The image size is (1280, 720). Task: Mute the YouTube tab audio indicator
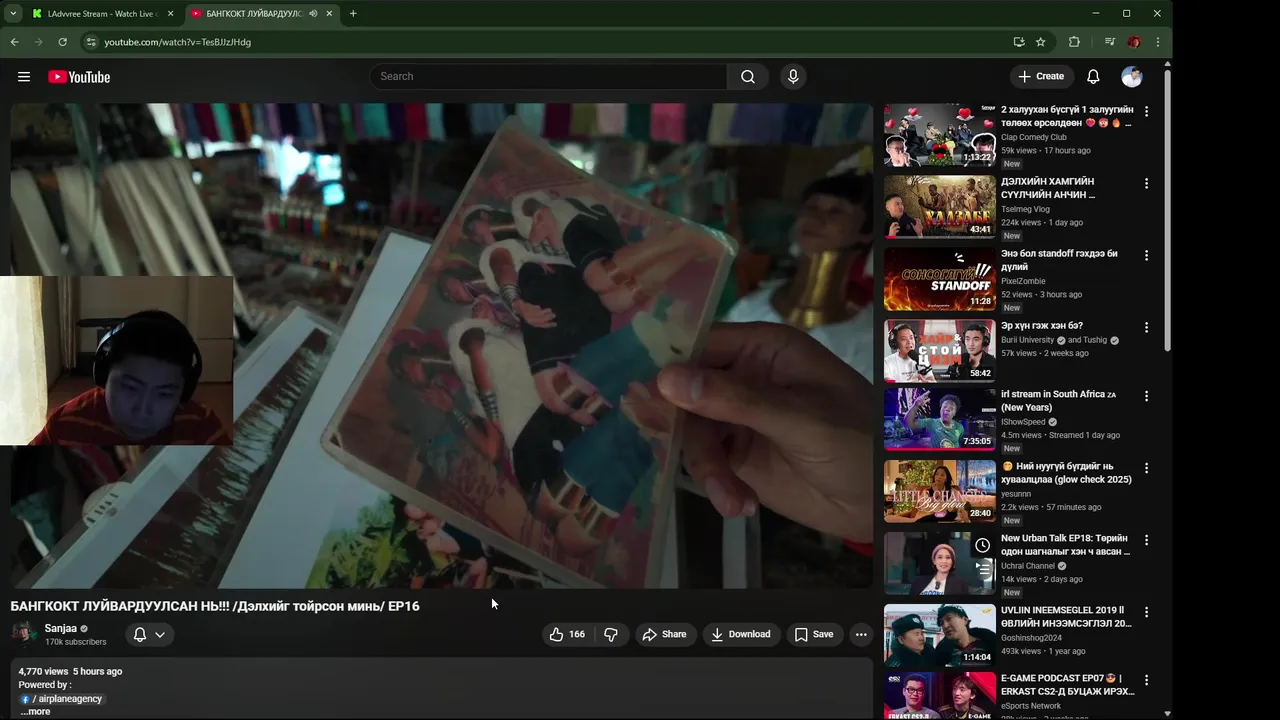point(313,14)
